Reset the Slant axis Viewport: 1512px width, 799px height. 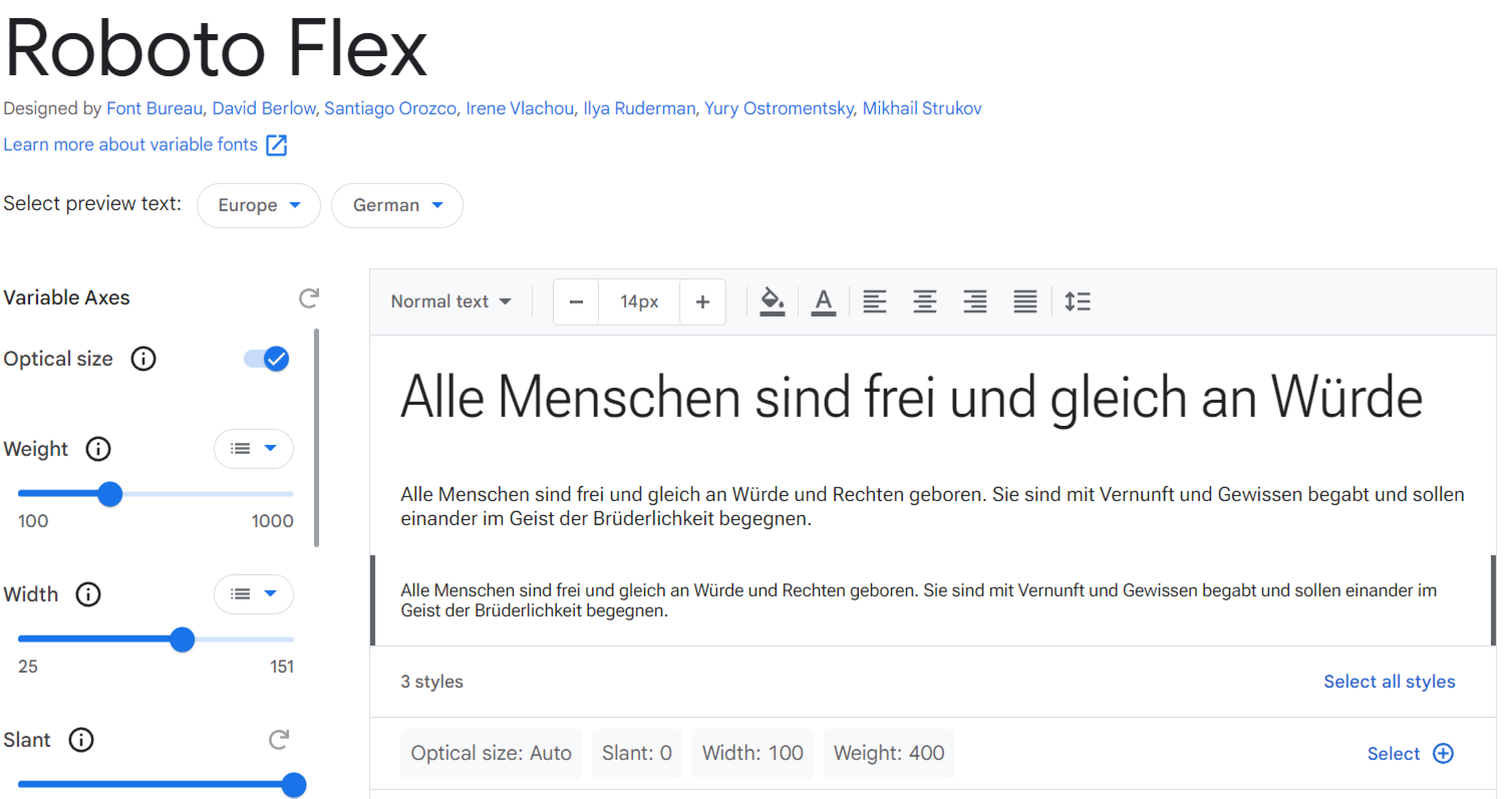[x=279, y=740]
